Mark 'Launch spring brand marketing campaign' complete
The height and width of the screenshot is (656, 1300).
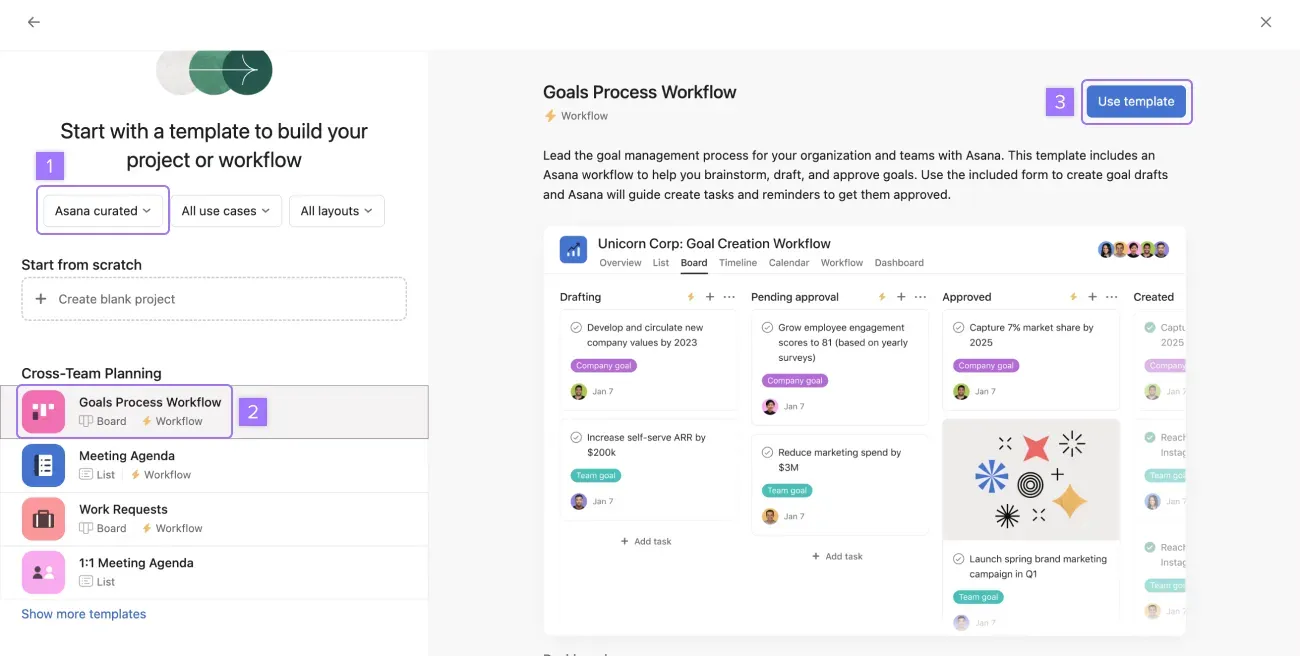coord(959,559)
